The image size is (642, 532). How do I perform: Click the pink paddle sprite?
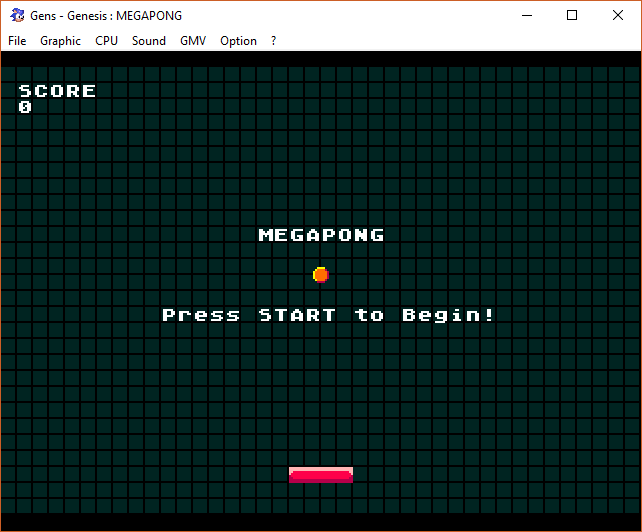coord(321,475)
